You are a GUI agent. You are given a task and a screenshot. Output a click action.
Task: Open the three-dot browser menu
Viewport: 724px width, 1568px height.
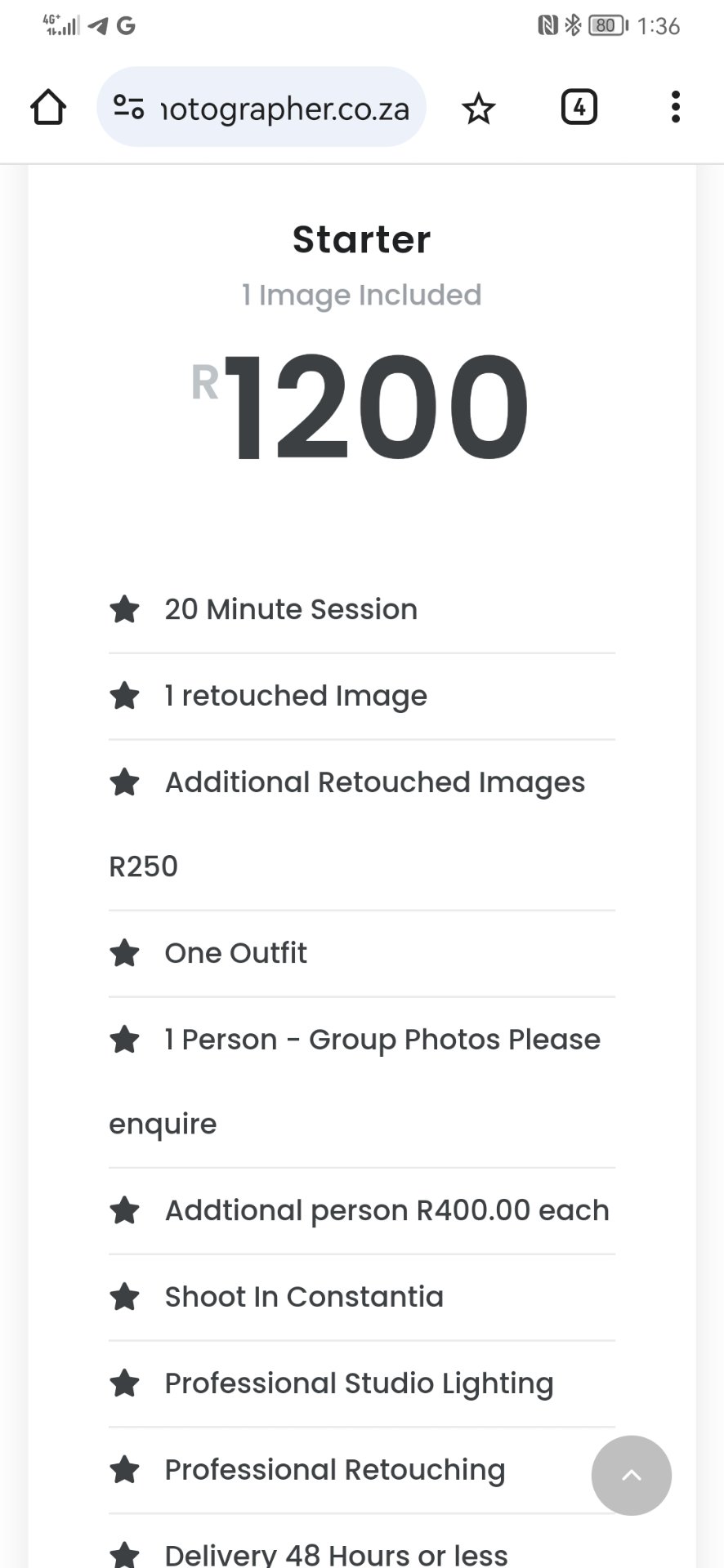[675, 107]
